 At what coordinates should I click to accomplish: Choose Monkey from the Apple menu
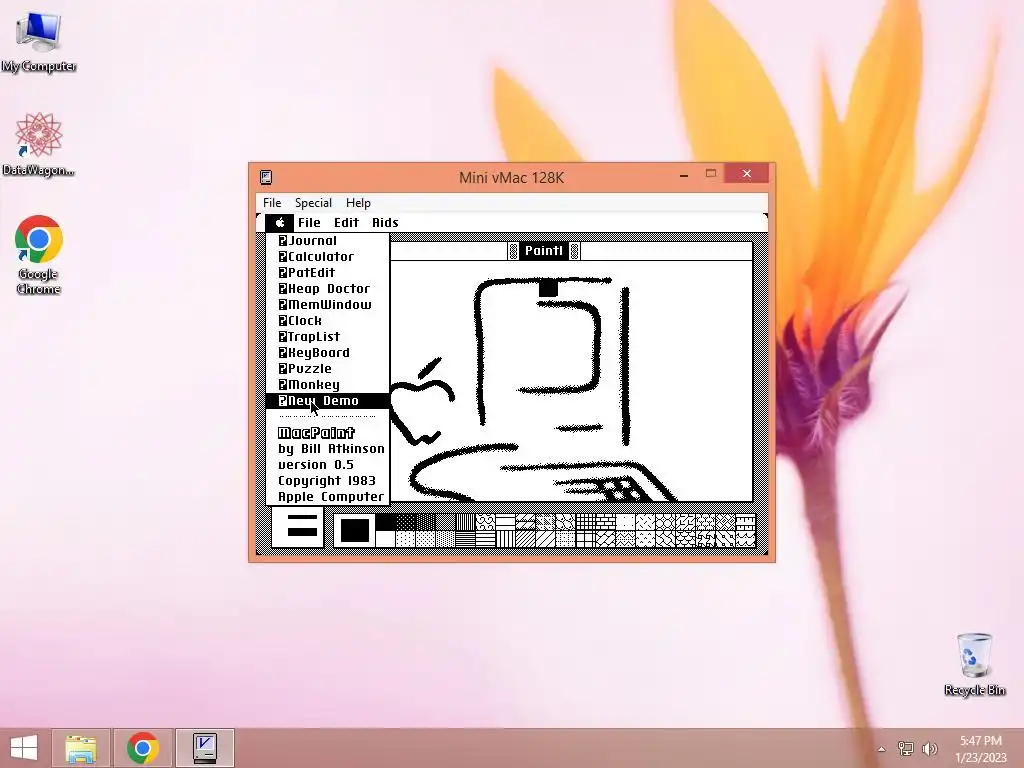(327, 385)
